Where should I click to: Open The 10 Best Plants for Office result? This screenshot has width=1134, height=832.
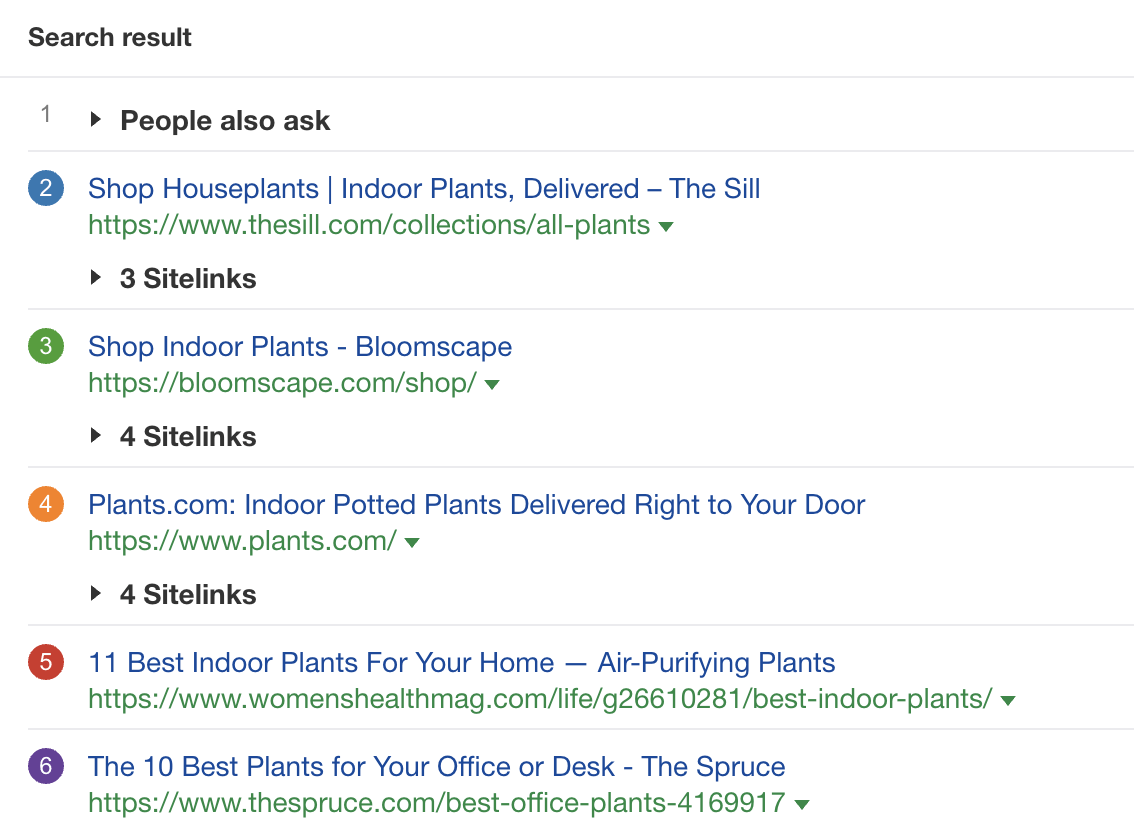coord(436,767)
